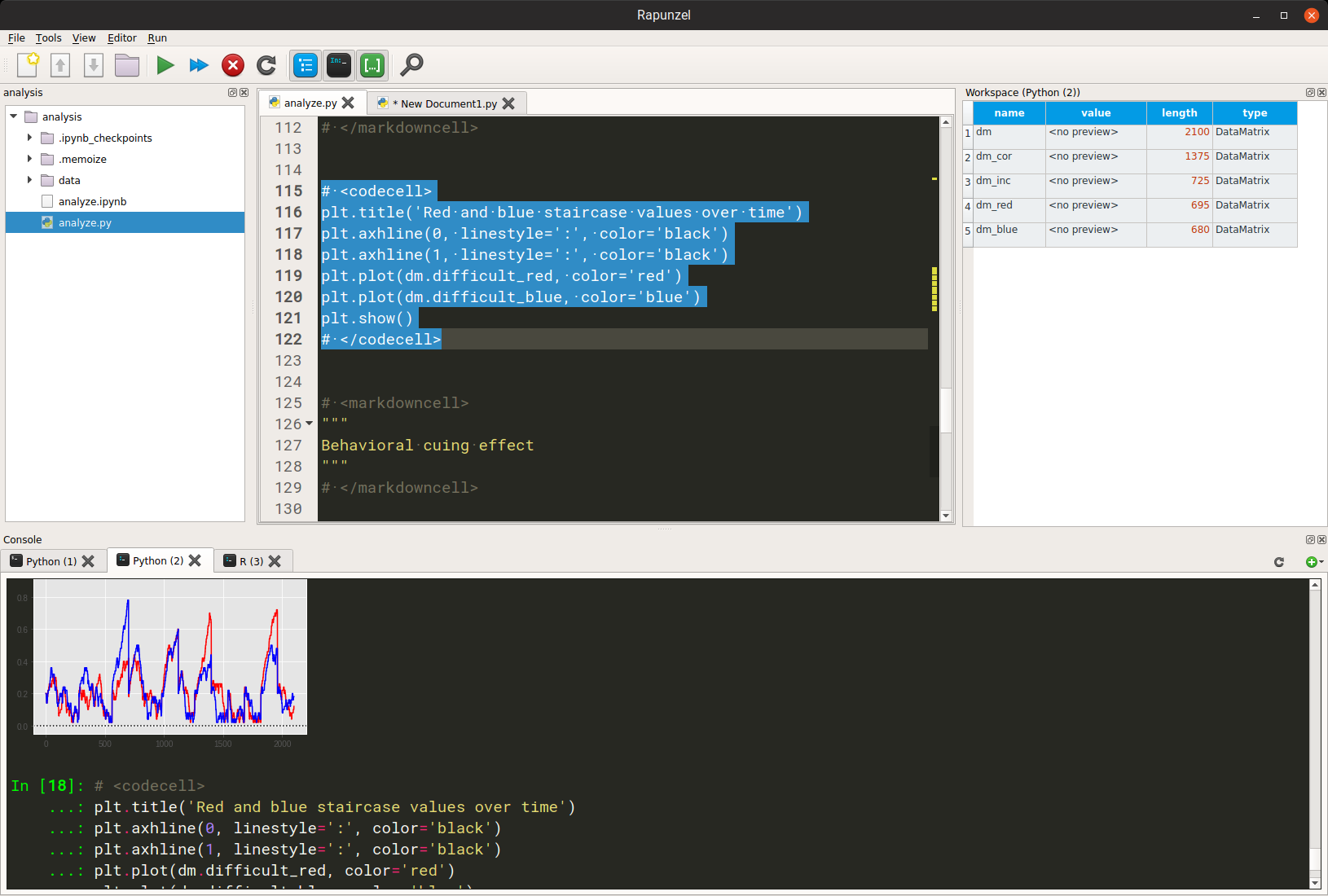Collapse the analysis root folder
1328x896 pixels.
click(x=14, y=116)
